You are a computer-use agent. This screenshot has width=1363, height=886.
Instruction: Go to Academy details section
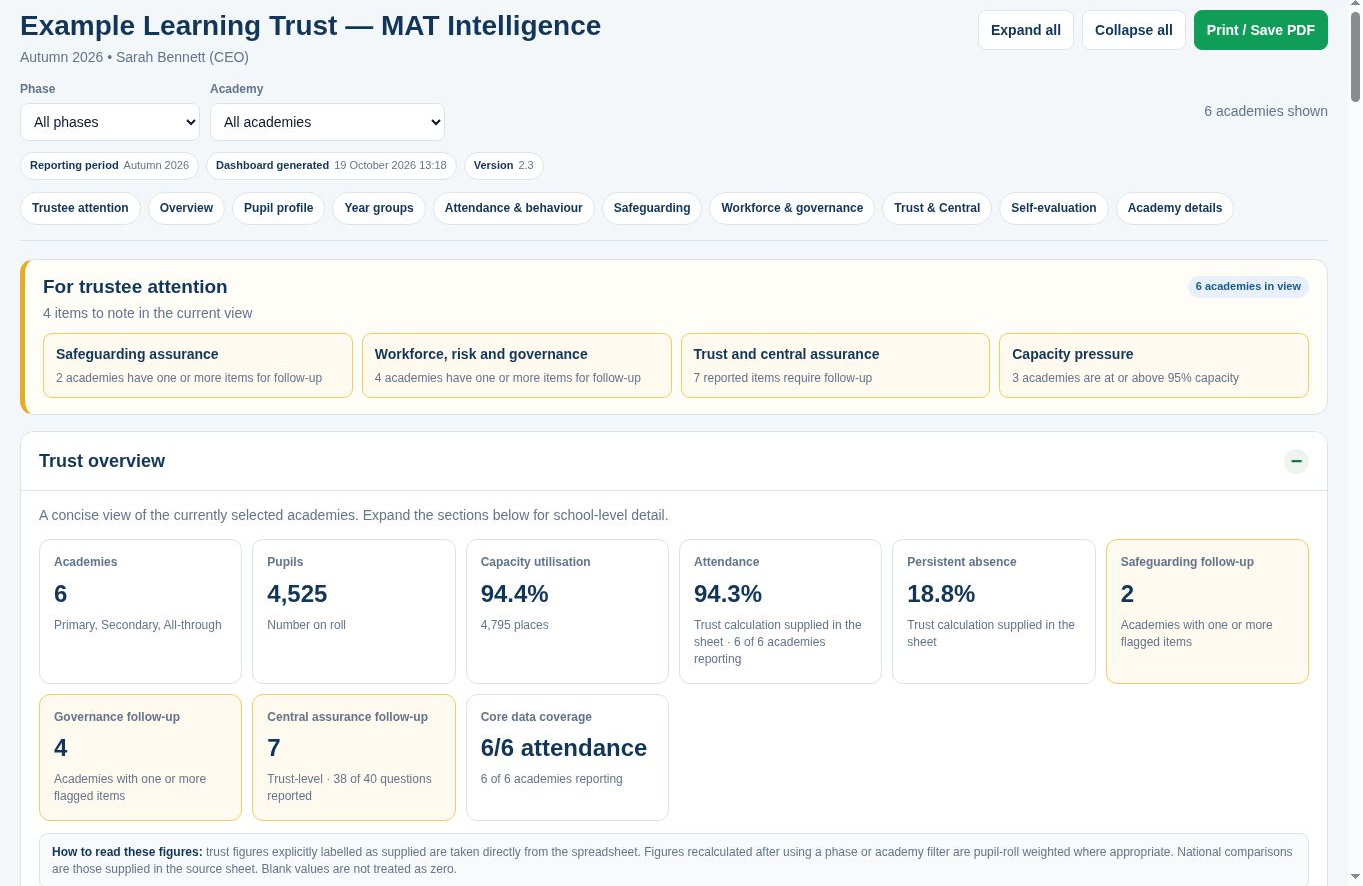[x=1175, y=208]
